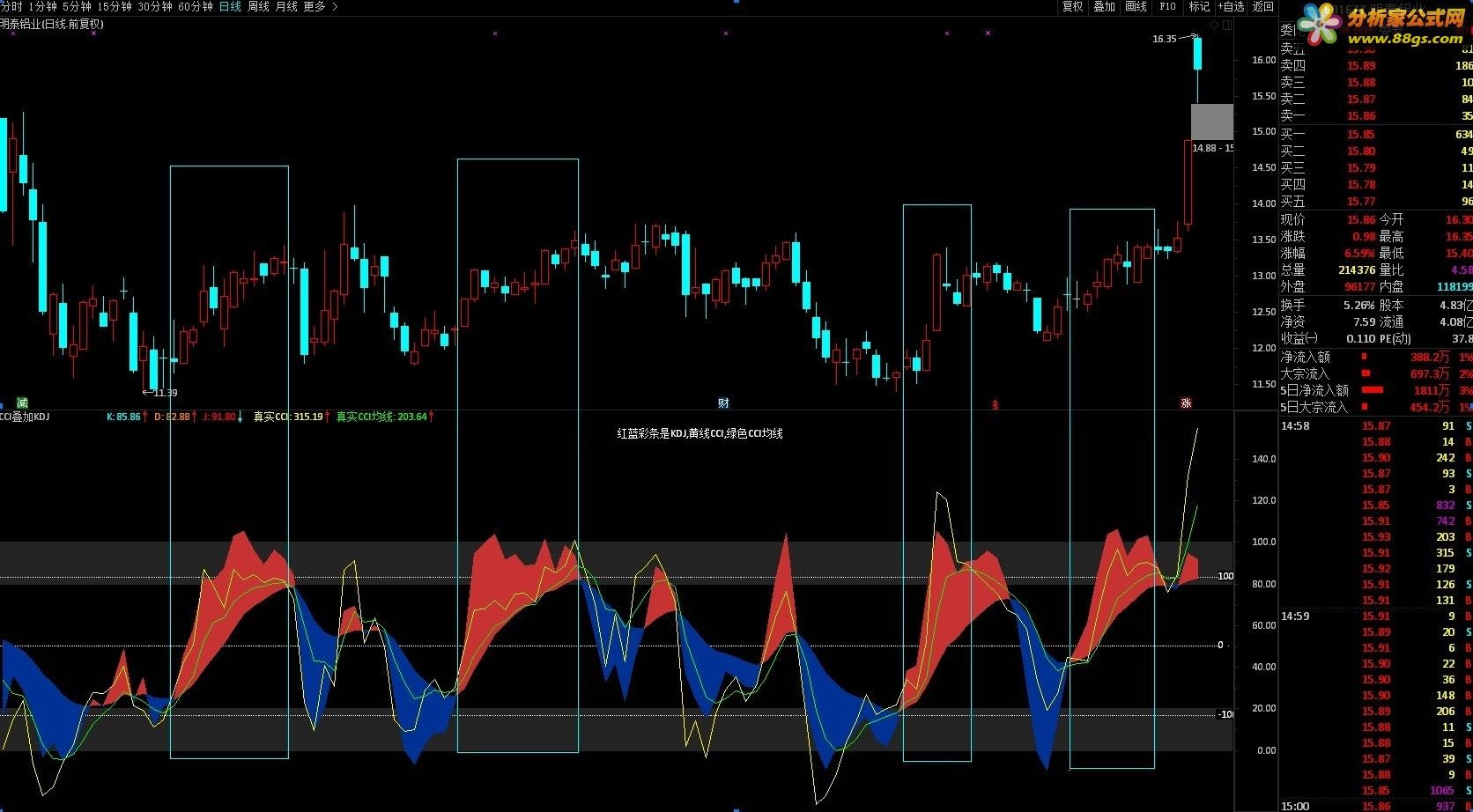Switch to 月线 monthly chart
This screenshot has height=812, width=1473.
[x=286, y=6]
